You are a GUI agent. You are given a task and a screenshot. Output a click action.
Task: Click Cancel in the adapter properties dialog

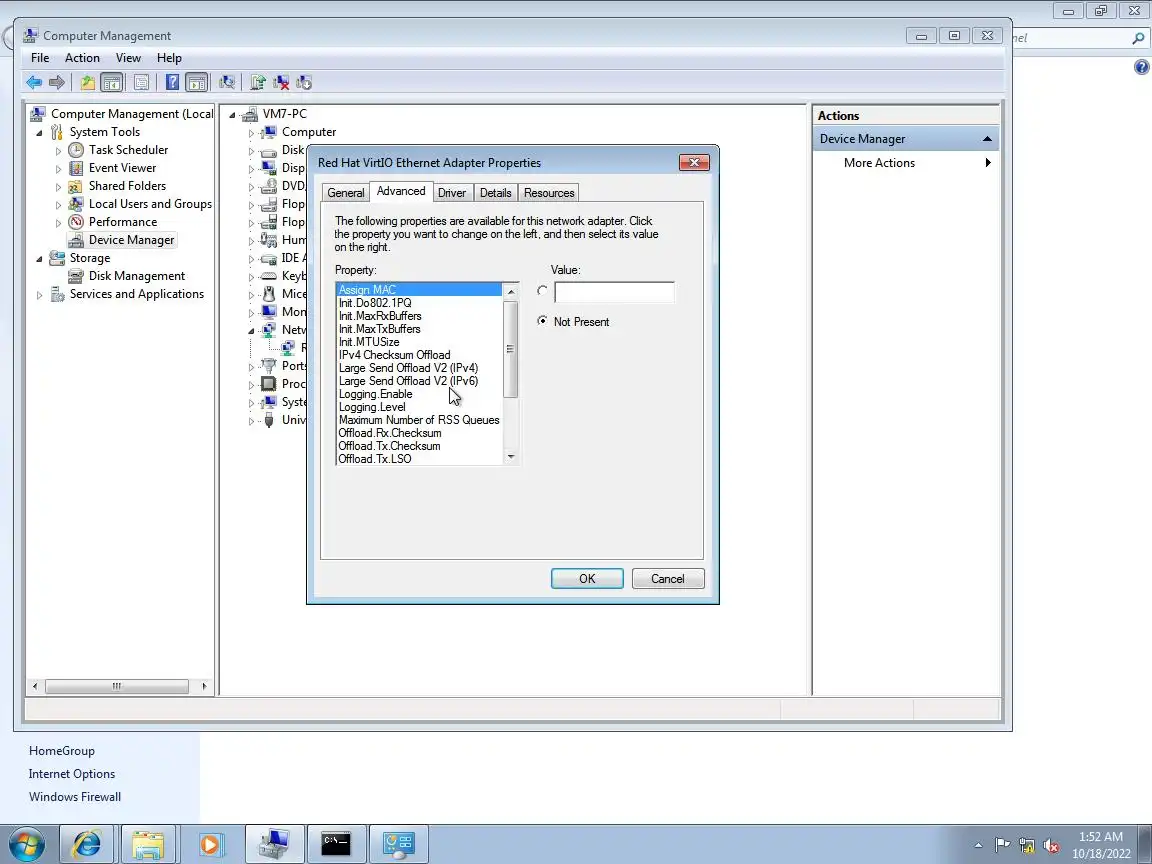click(x=668, y=579)
